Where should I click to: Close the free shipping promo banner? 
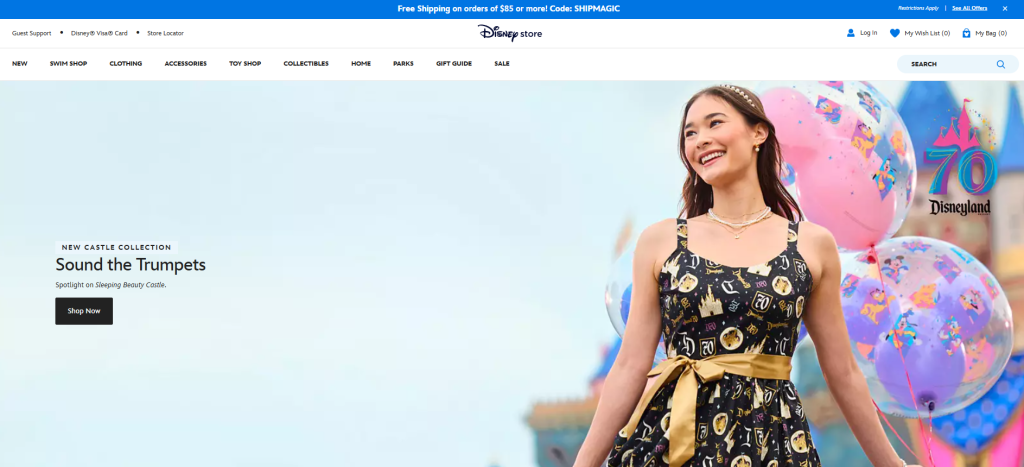click(x=1005, y=8)
